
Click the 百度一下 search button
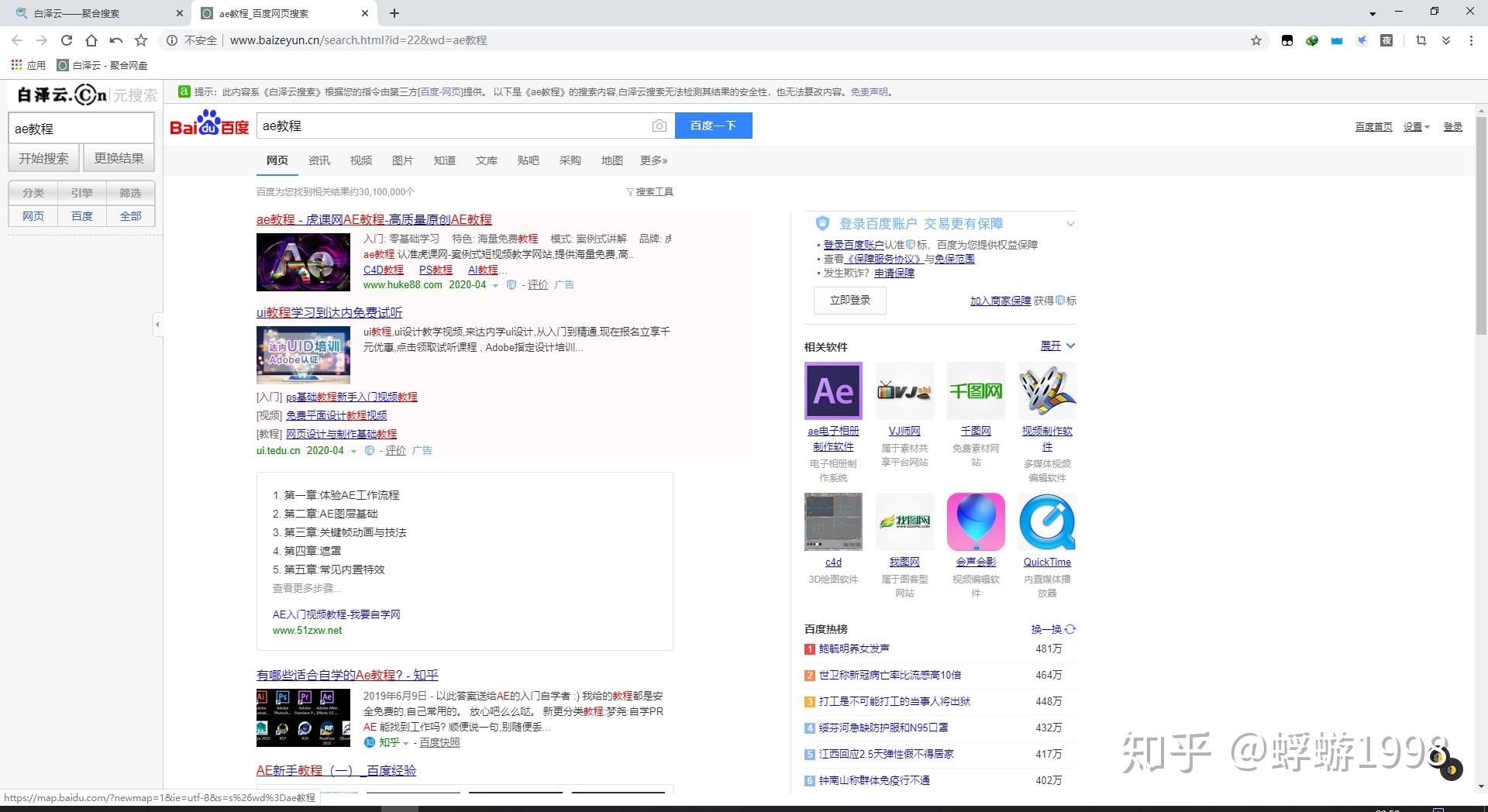713,126
